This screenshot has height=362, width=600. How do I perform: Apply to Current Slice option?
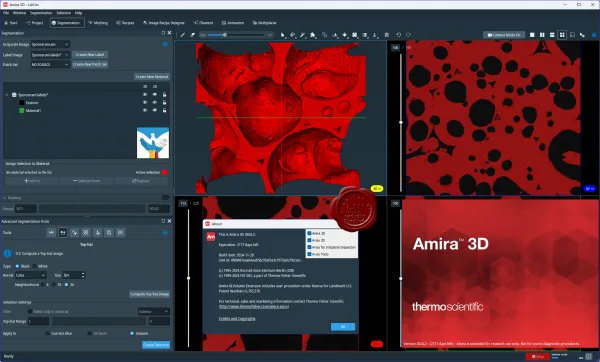[47, 334]
